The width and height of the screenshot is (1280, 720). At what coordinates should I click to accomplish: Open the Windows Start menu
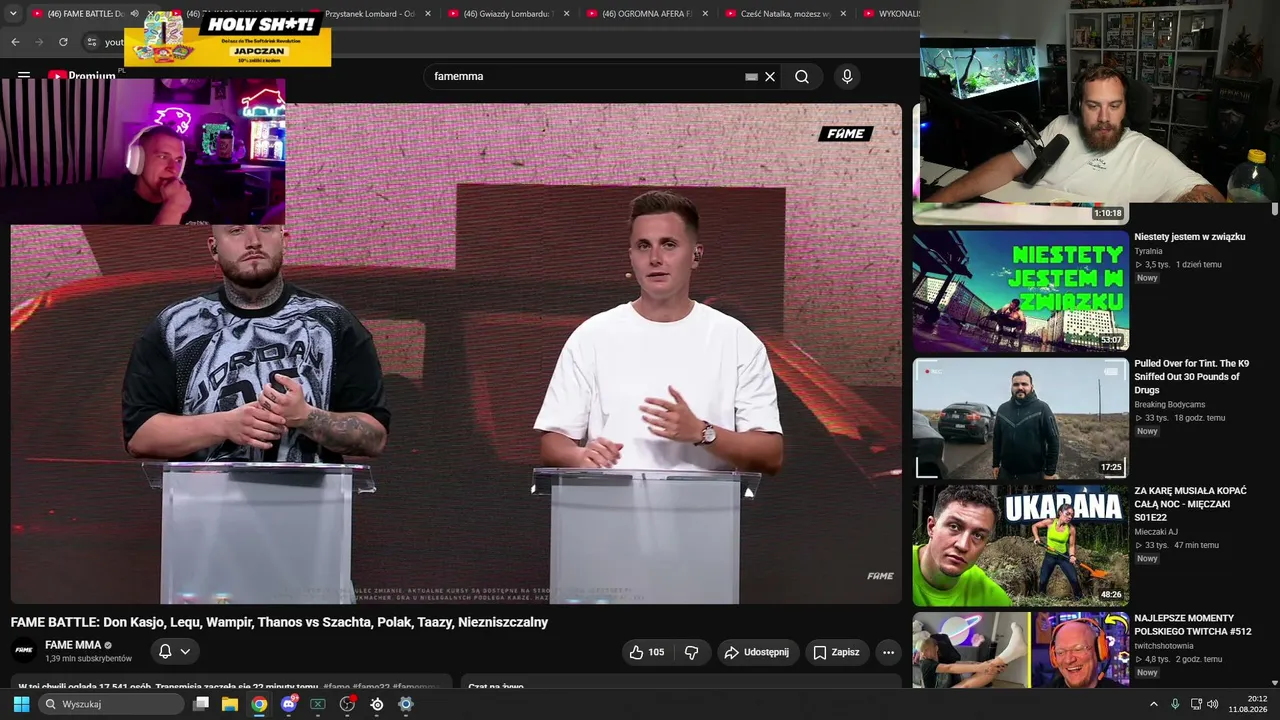pyautogui.click(x=21, y=704)
